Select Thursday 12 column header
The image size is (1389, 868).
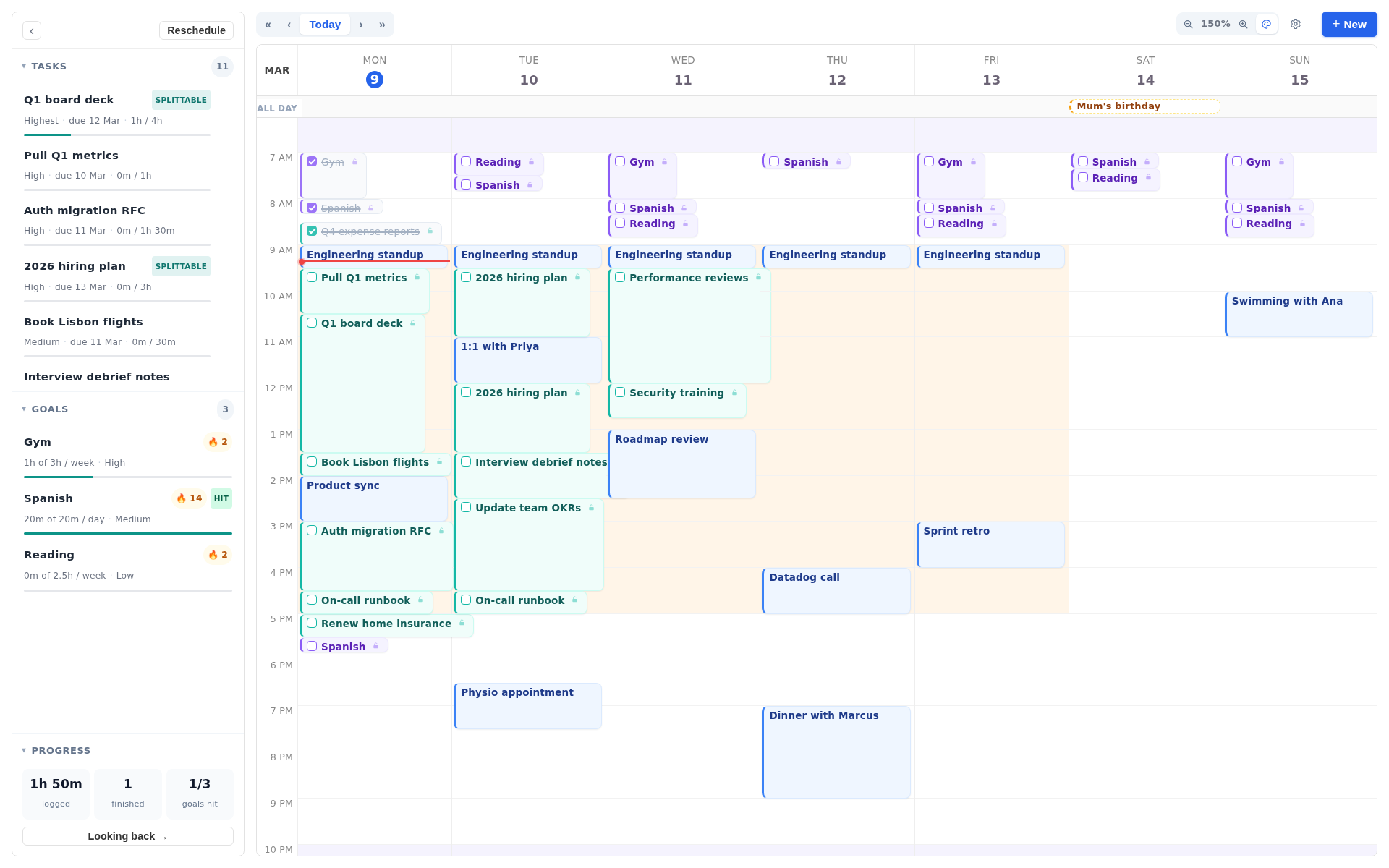click(x=837, y=70)
